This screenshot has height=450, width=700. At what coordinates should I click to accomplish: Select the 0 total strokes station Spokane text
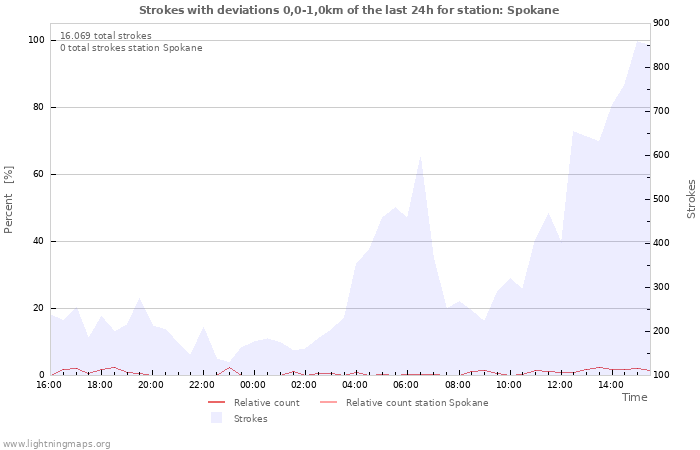tap(131, 48)
